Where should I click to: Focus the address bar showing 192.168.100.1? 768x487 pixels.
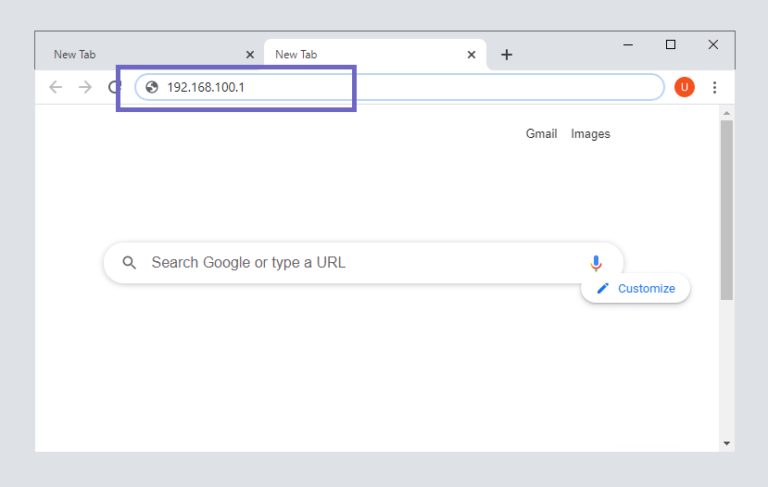pos(400,87)
